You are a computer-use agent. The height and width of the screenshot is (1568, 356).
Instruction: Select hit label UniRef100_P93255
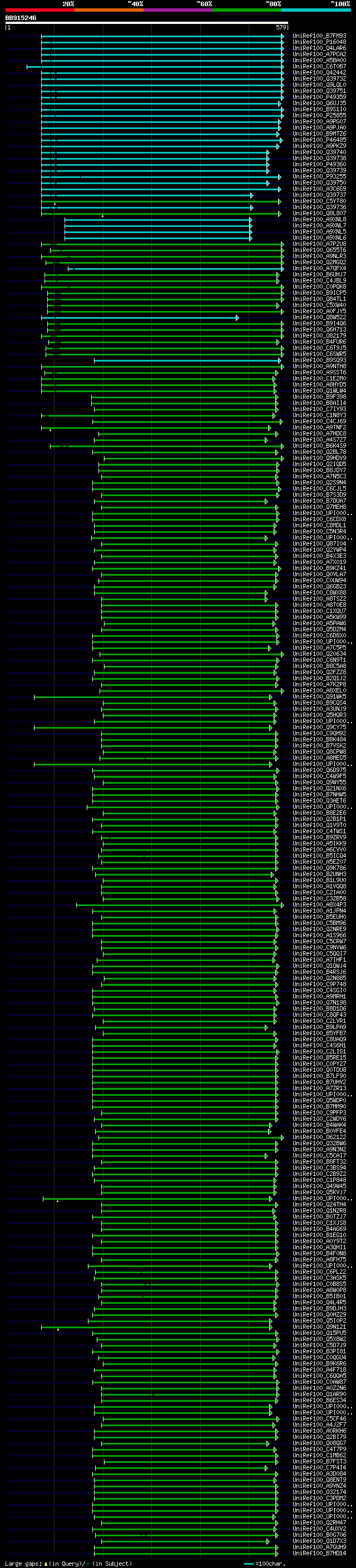(319, 176)
